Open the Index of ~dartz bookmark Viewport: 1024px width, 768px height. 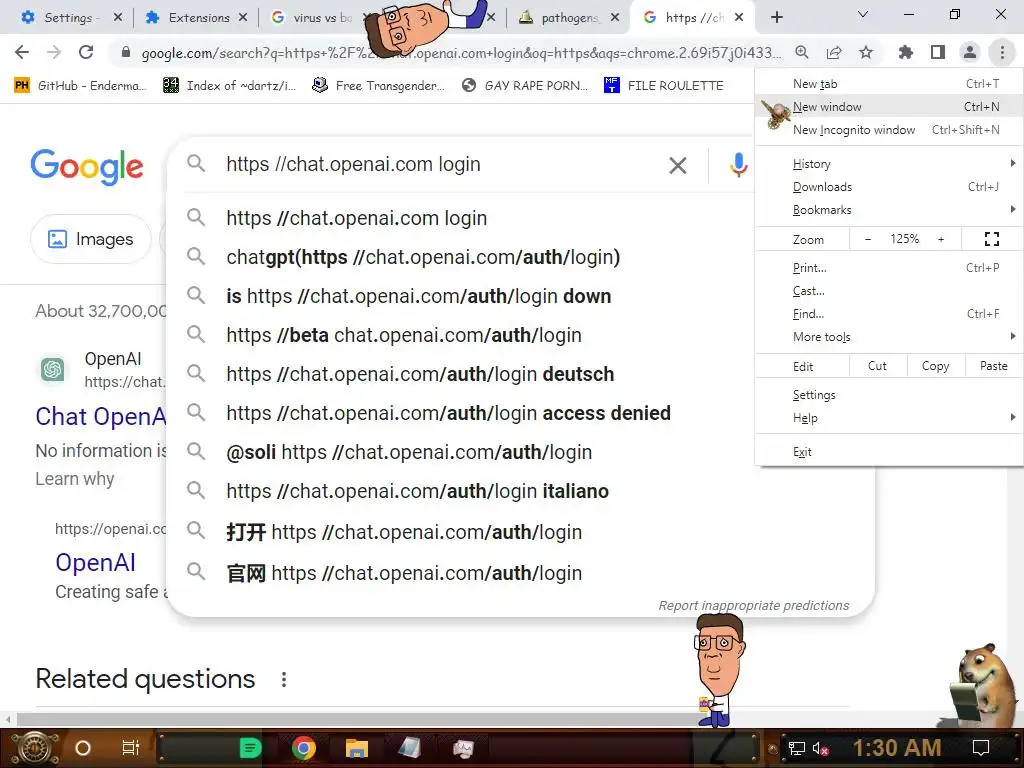tap(229, 86)
